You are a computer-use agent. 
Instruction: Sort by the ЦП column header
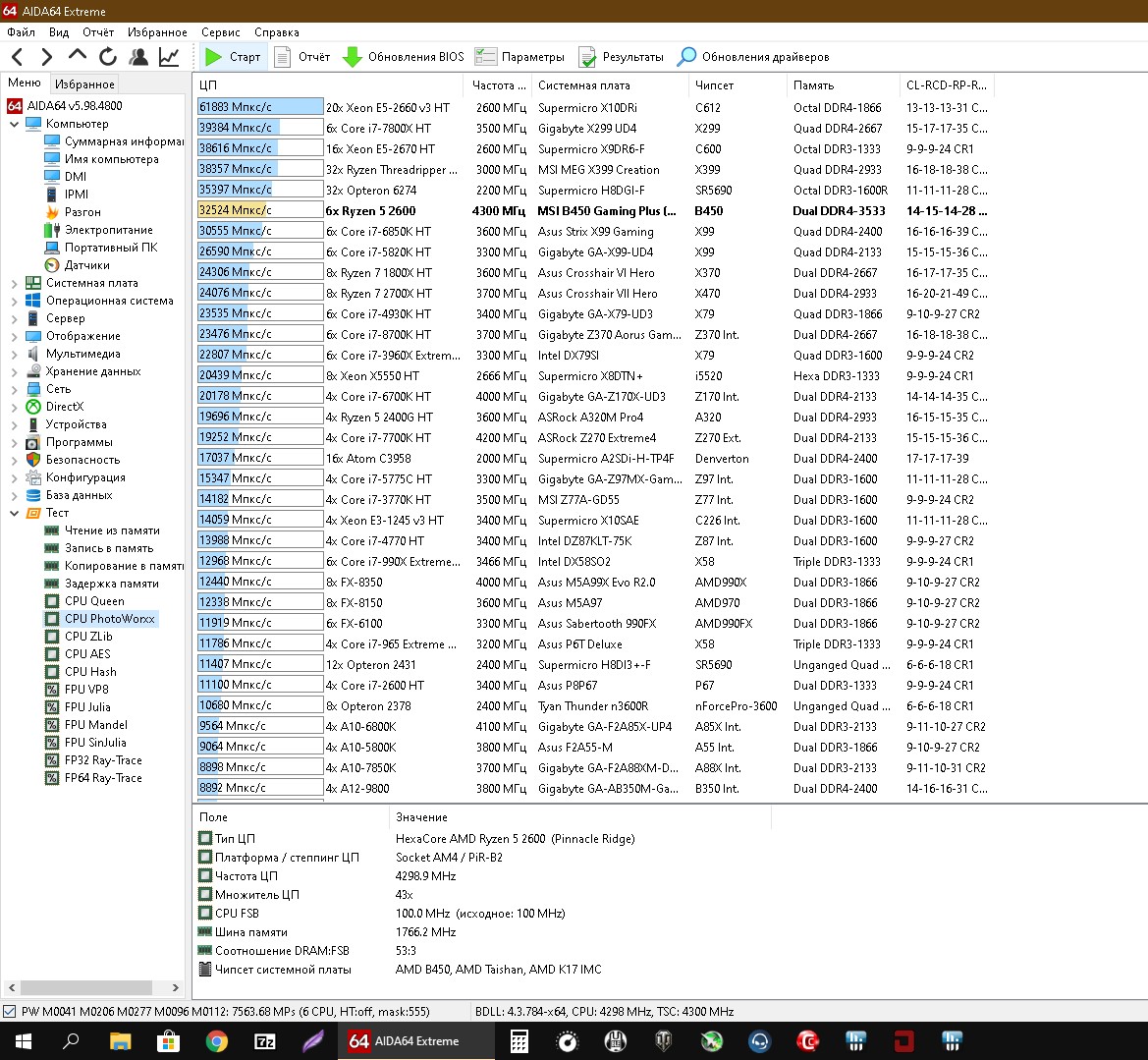(x=328, y=84)
